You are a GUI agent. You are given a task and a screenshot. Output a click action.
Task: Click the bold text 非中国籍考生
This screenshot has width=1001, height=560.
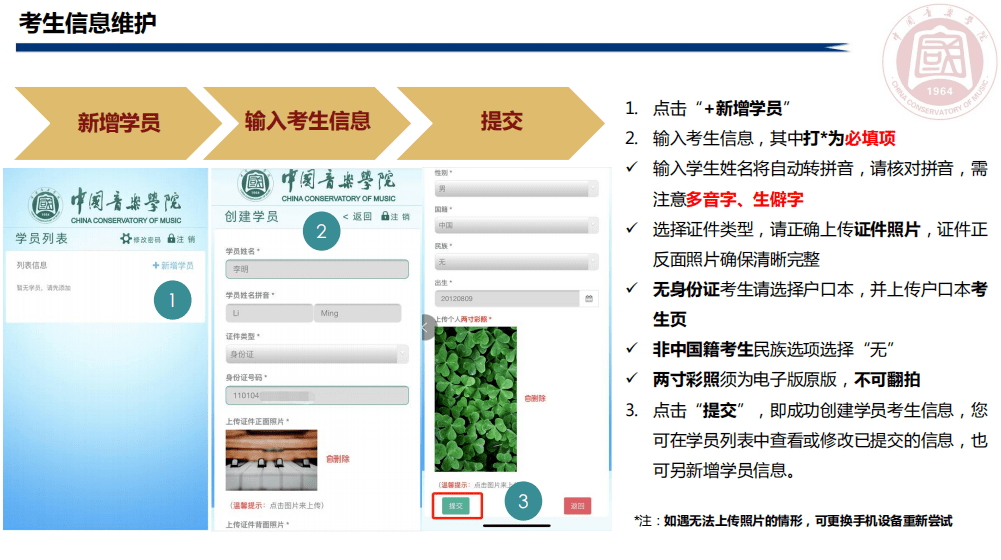tap(703, 350)
